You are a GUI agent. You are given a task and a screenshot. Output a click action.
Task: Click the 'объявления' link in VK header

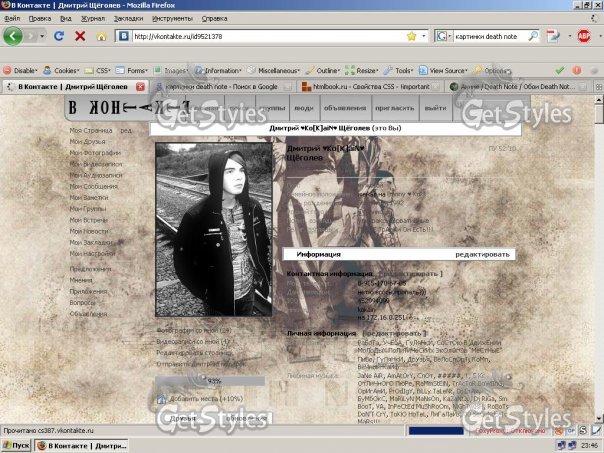[345, 108]
